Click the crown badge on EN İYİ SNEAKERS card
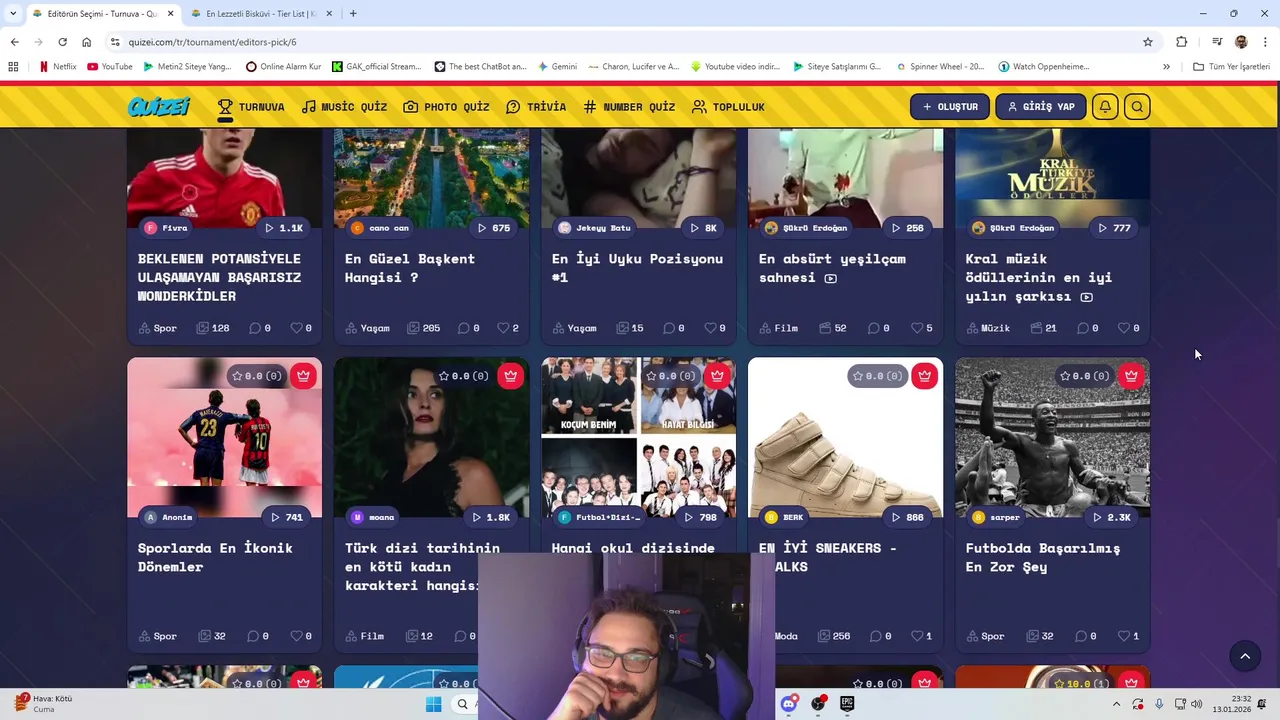The width and height of the screenshot is (1280, 720). (x=924, y=376)
